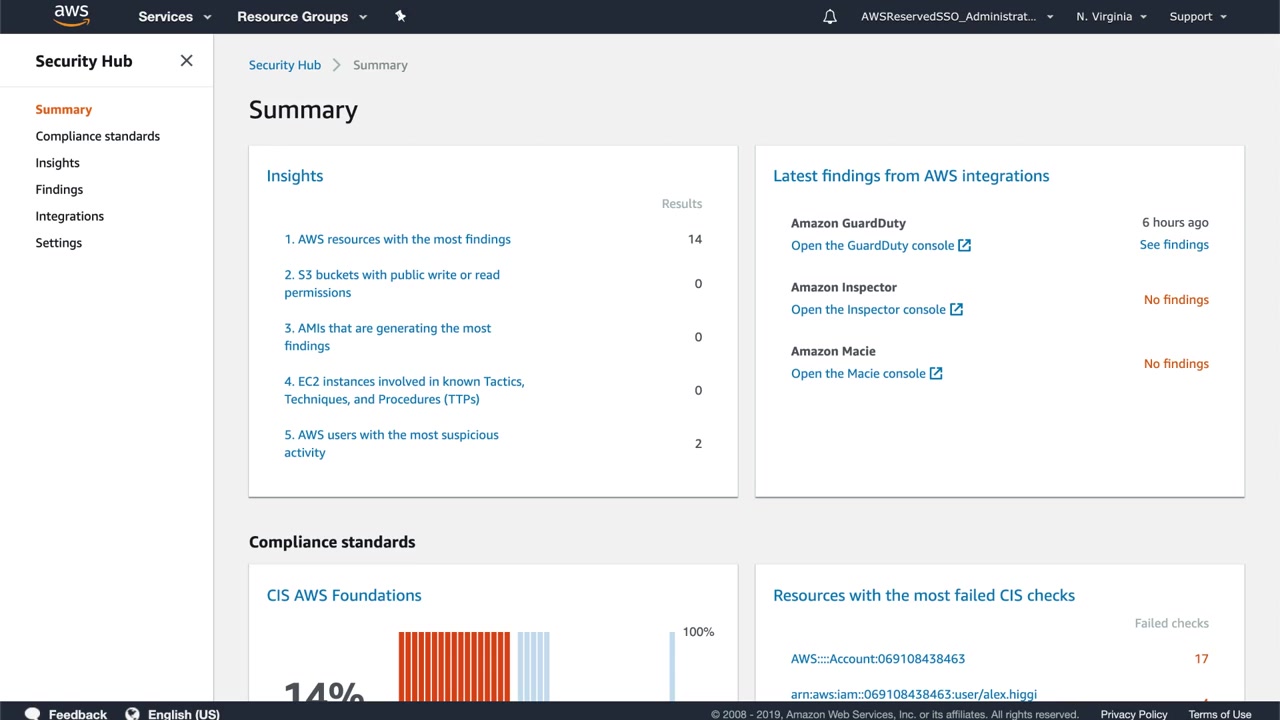Close the Security Hub side panel
Screen dimensions: 1280x720
tap(186, 61)
